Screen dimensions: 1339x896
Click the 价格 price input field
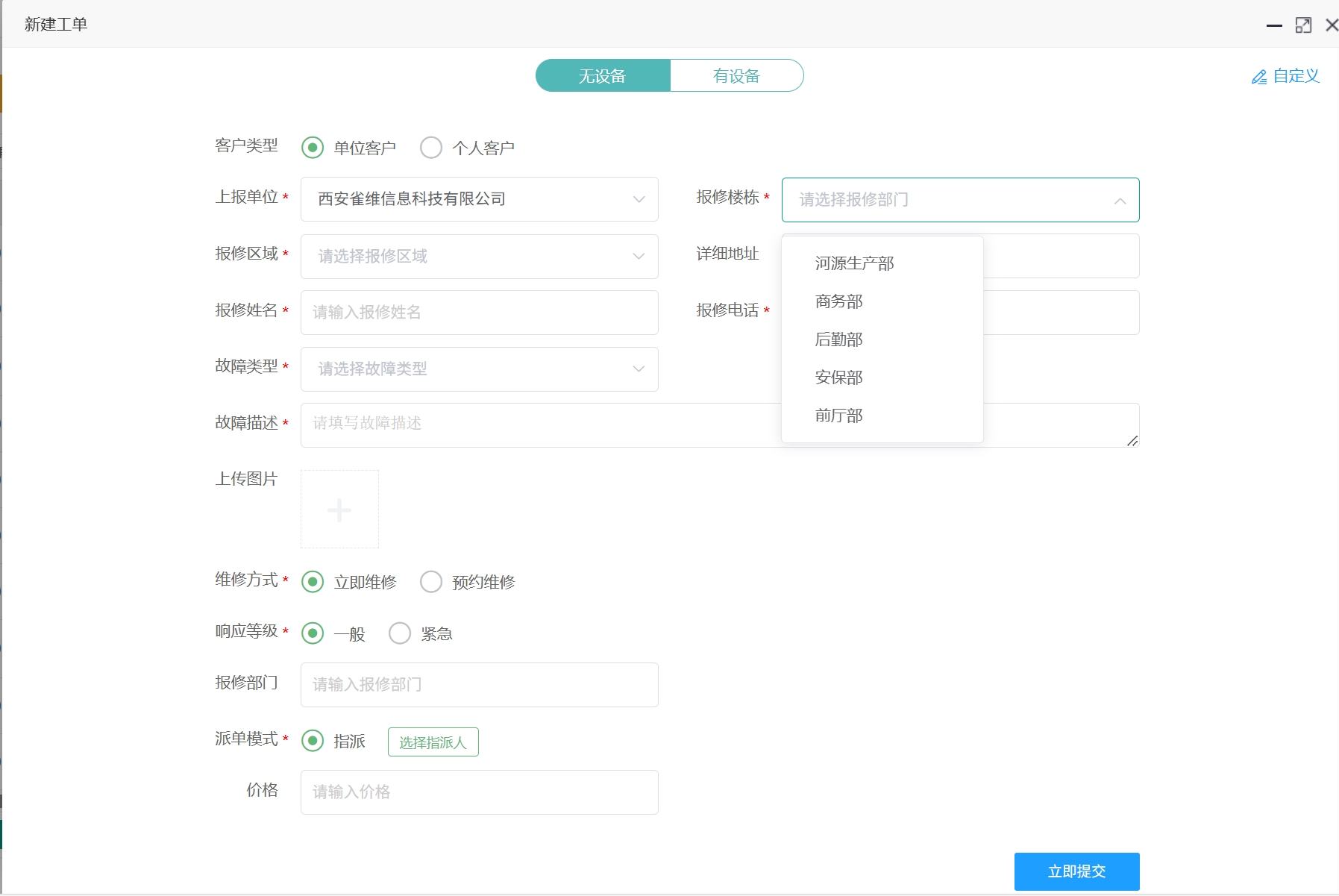pos(478,792)
